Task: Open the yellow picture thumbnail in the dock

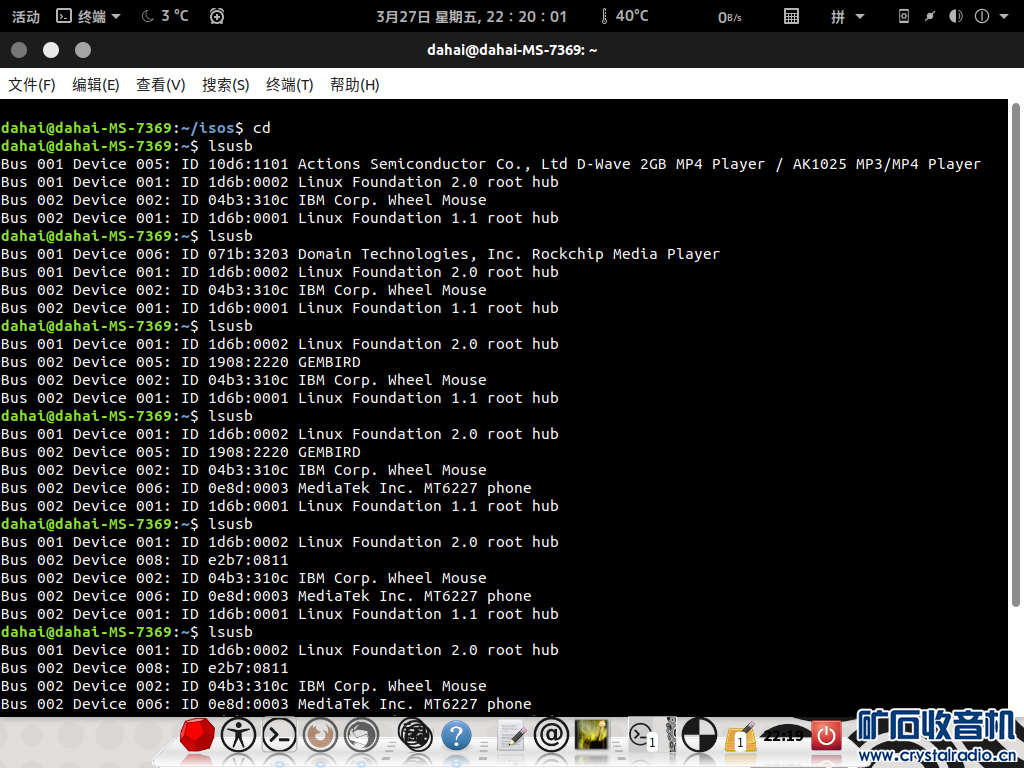Action: click(x=592, y=735)
